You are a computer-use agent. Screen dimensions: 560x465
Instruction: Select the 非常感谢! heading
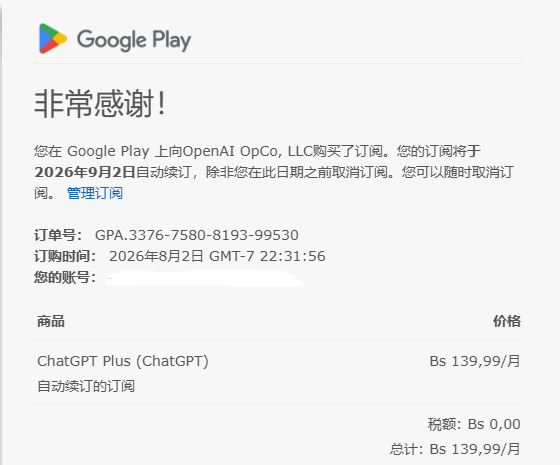tap(100, 104)
